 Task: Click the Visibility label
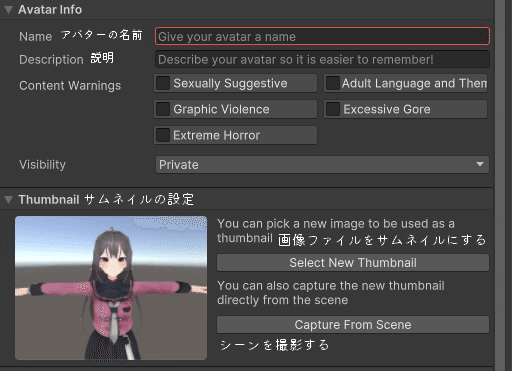[x=42, y=165]
